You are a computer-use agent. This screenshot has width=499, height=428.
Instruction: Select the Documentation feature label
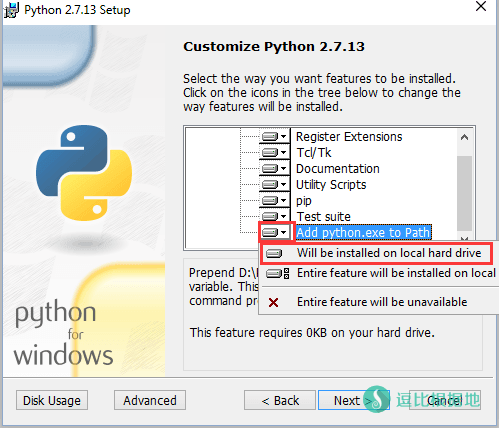pos(338,169)
